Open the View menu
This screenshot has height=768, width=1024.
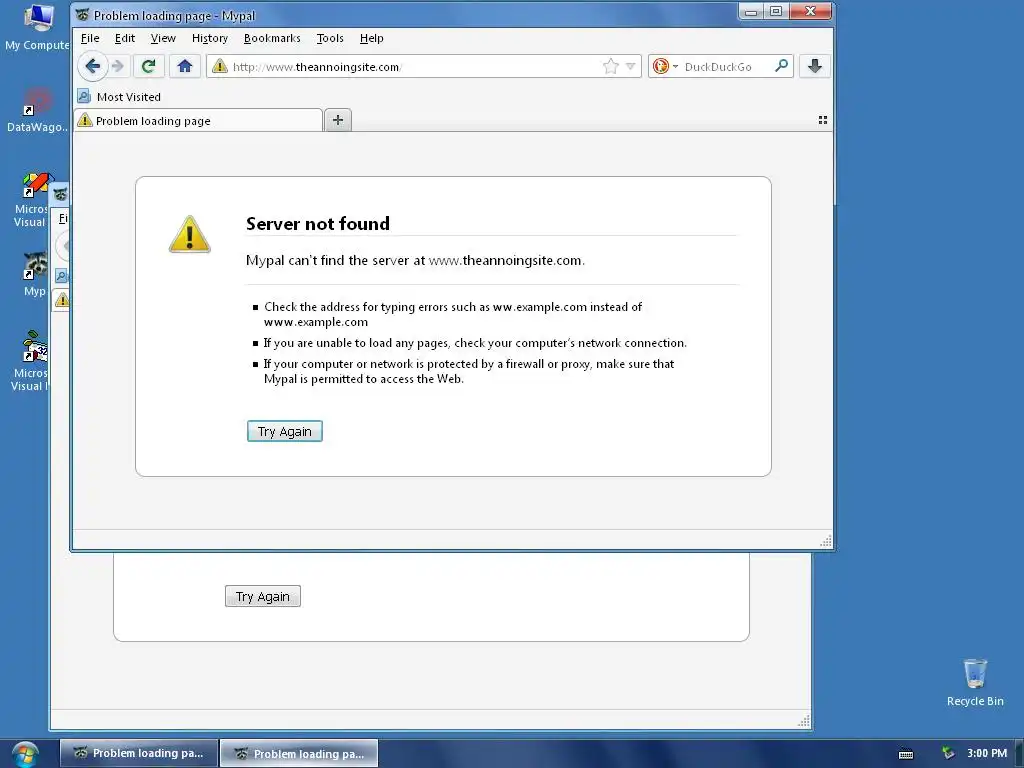click(x=163, y=38)
